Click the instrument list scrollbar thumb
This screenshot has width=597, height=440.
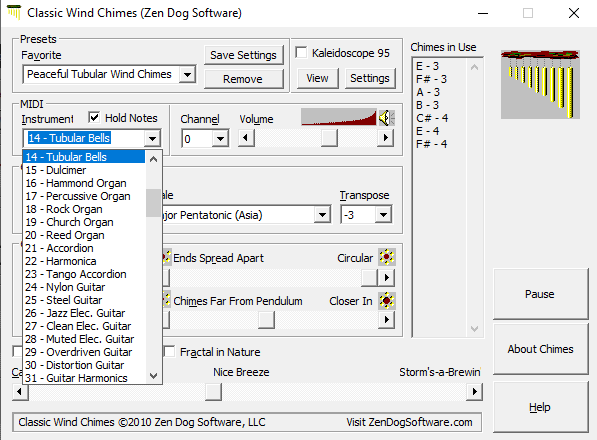[153, 203]
